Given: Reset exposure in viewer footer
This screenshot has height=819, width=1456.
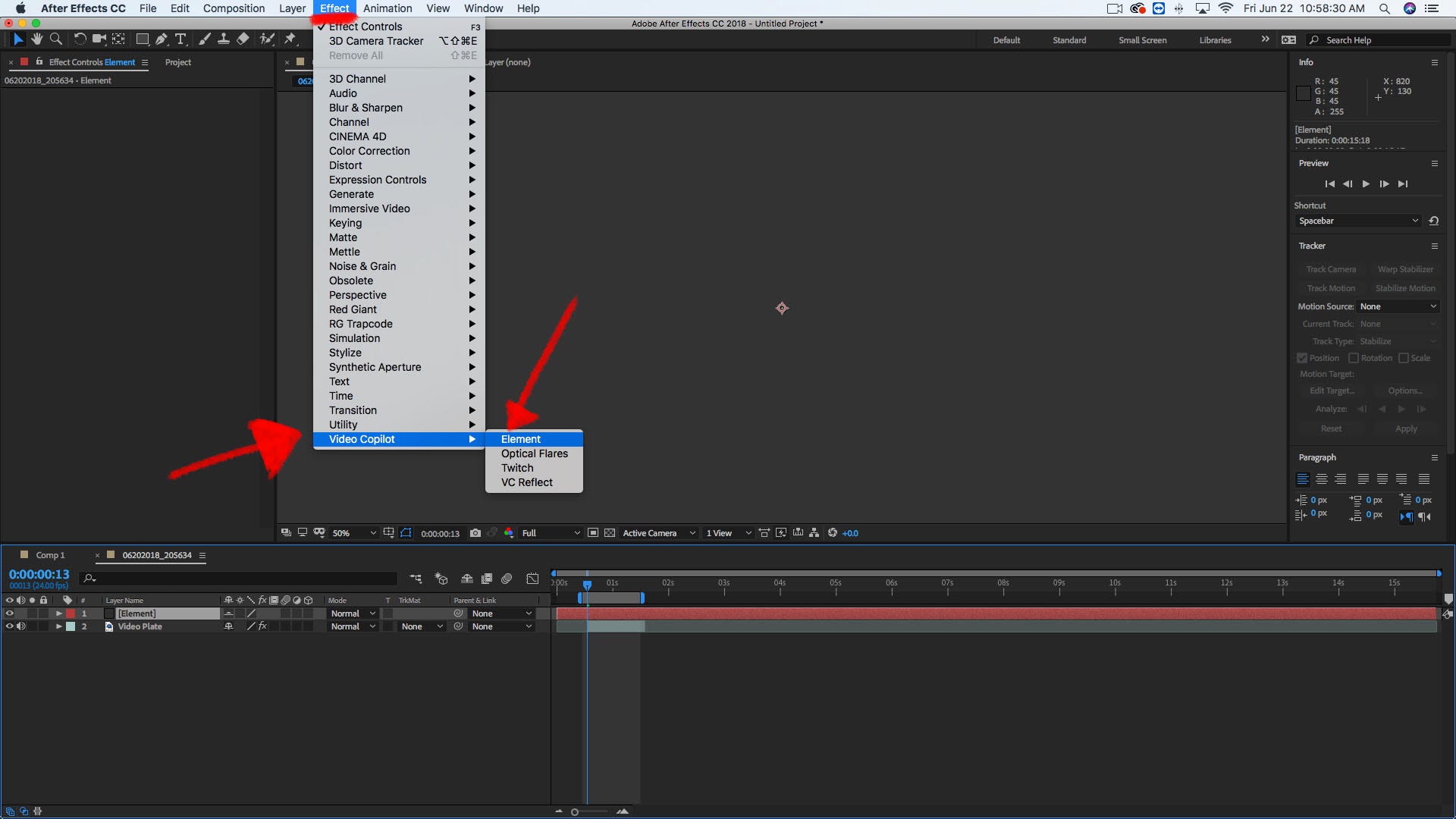Looking at the screenshot, I should pos(833,533).
